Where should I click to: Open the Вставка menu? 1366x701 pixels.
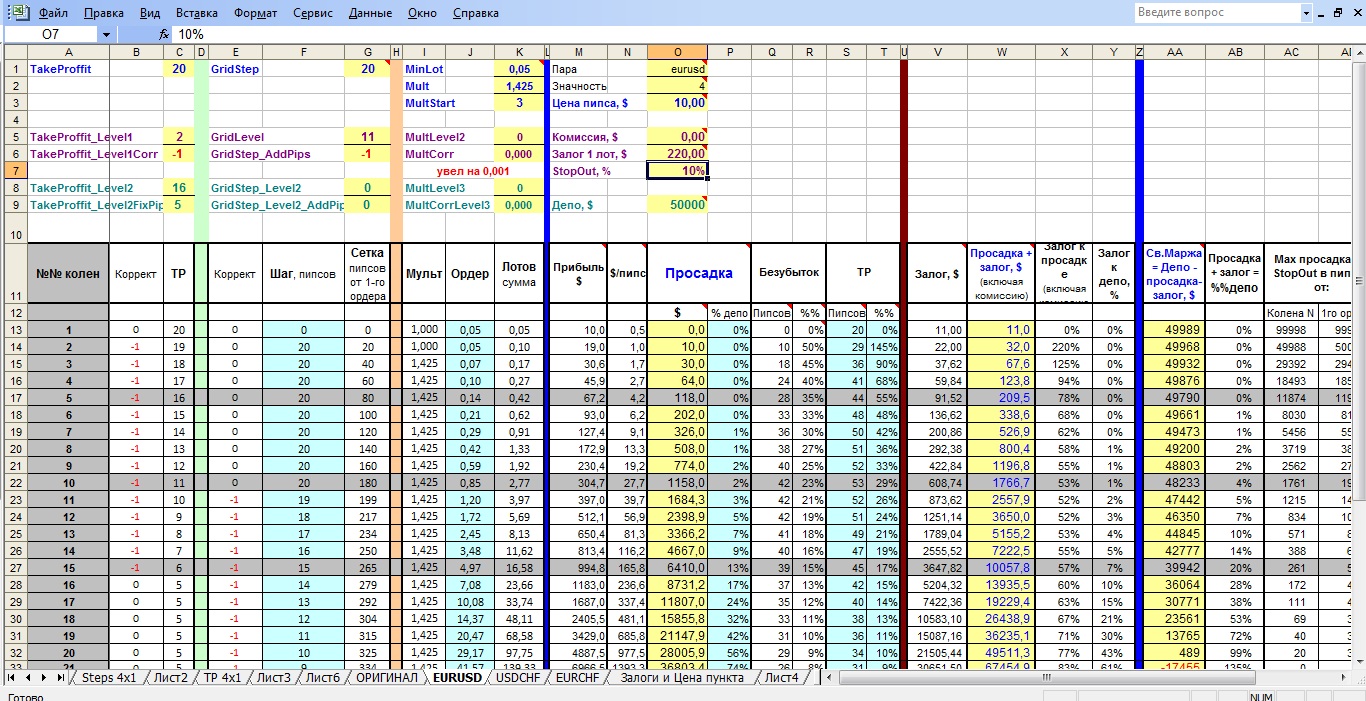tap(196, 13)
